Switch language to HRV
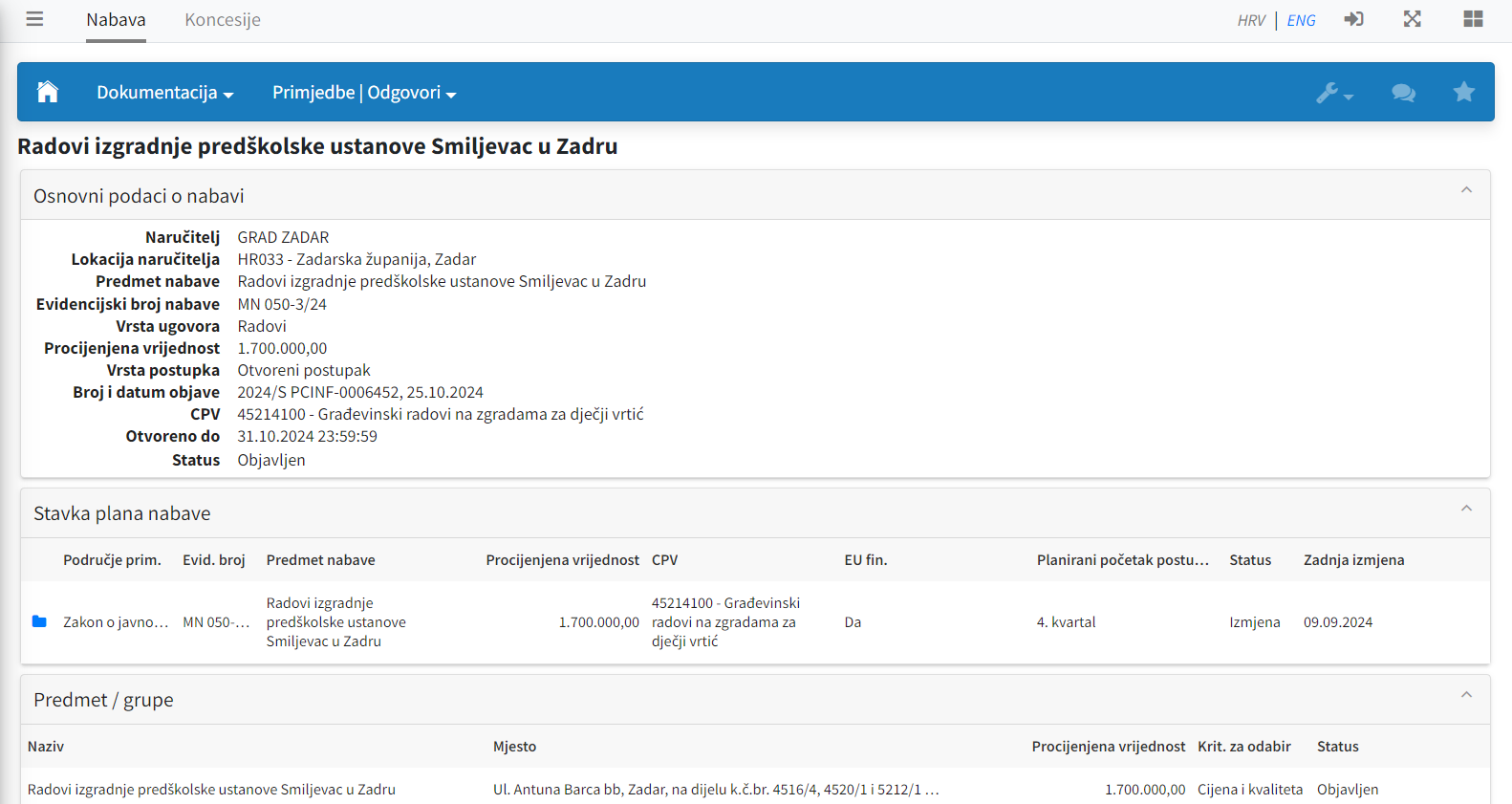The width and height of the screenshot is (1512, 804). [1251, 20]
